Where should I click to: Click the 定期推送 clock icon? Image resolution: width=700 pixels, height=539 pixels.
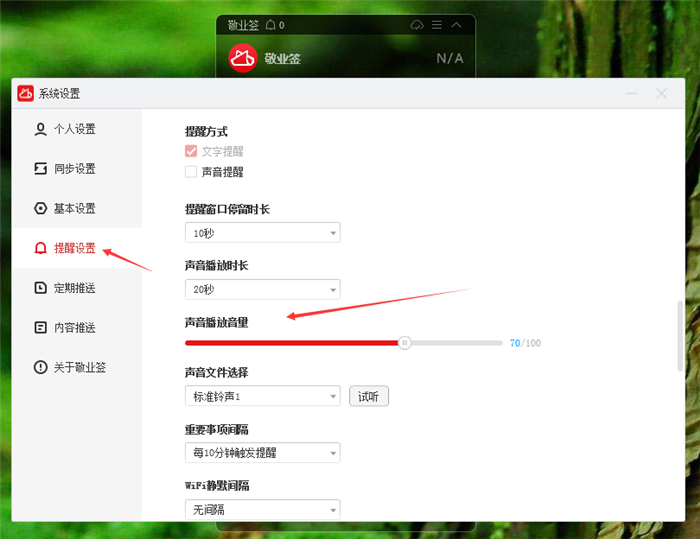click(41, 288)
